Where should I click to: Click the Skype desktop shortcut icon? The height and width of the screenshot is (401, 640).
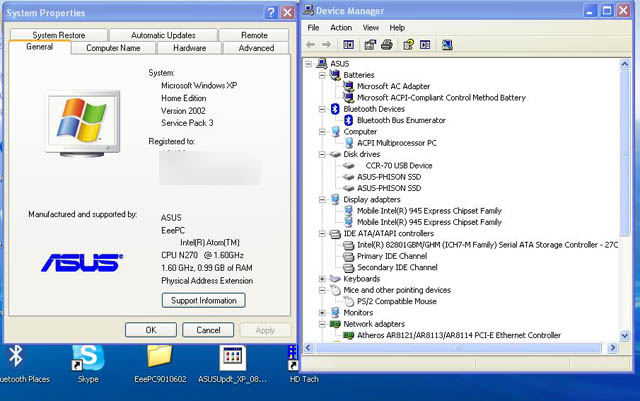pyautogui.click(x=88, y=358)
